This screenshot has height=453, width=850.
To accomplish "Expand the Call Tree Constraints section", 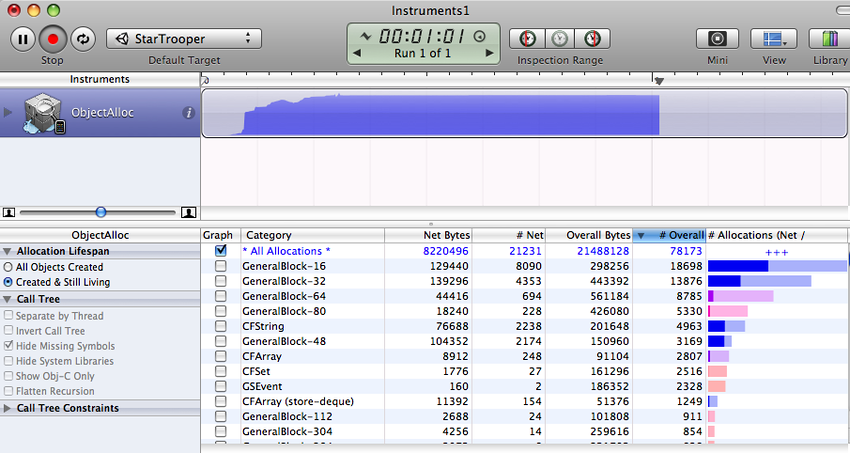I will tap(9, 408).
